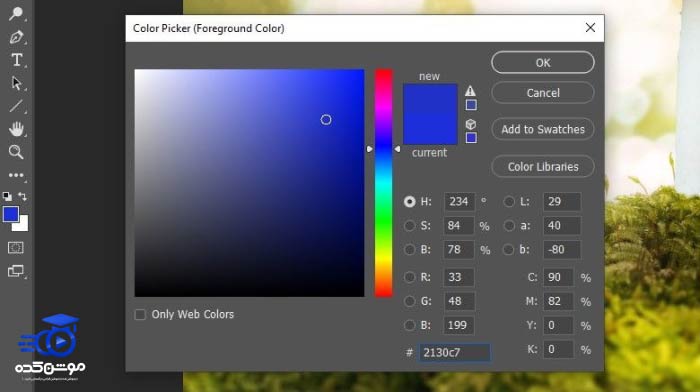This screenshot has height=392, width=700.
Task: Select the Horizontal Type tool
Action: [17, 60]
